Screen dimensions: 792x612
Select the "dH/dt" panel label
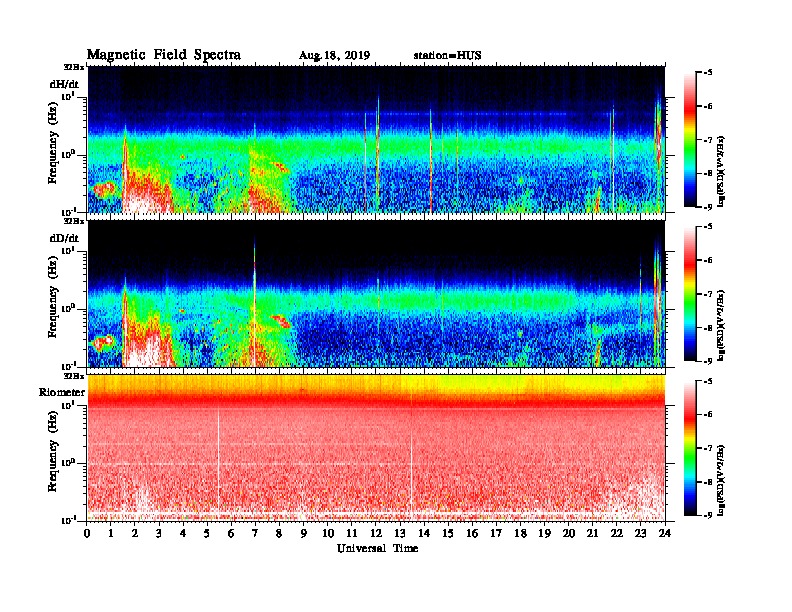(x=64, y=84)
